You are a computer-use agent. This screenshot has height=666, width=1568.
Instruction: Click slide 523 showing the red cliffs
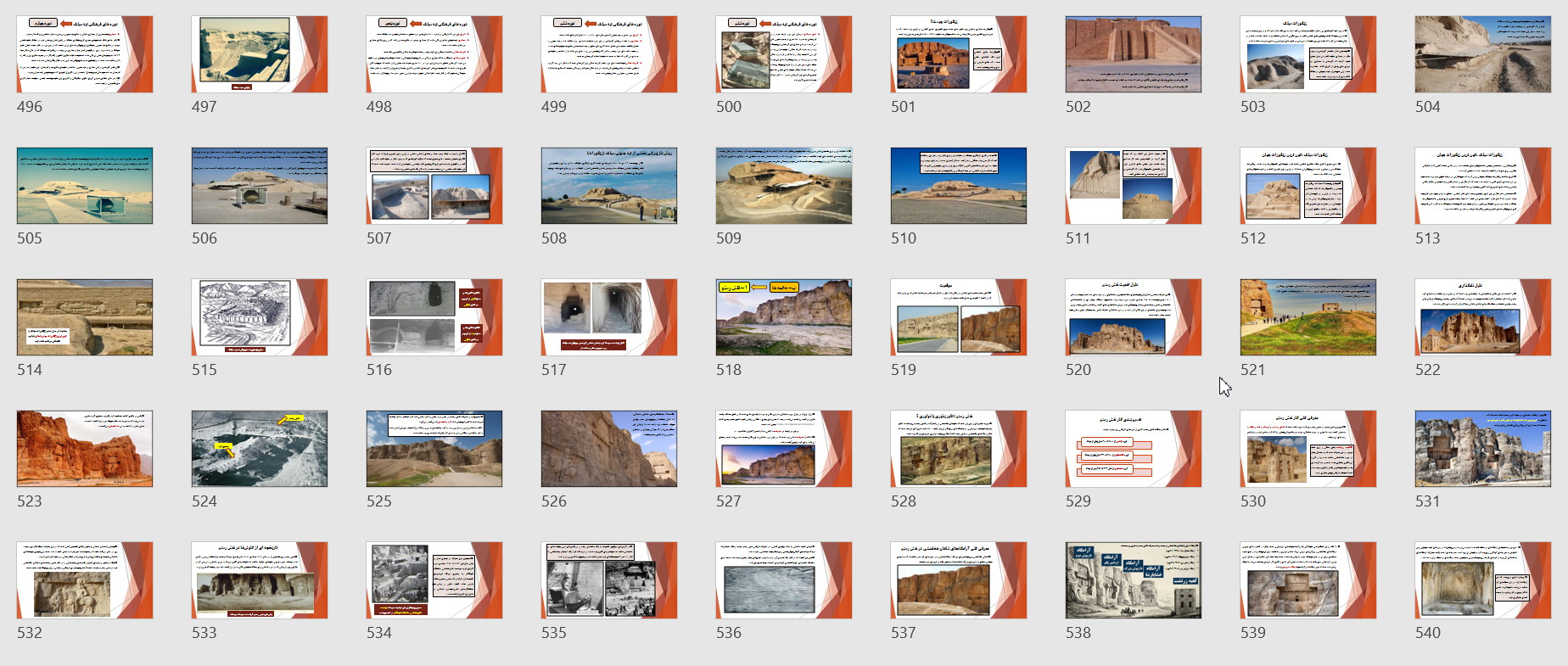85,449
